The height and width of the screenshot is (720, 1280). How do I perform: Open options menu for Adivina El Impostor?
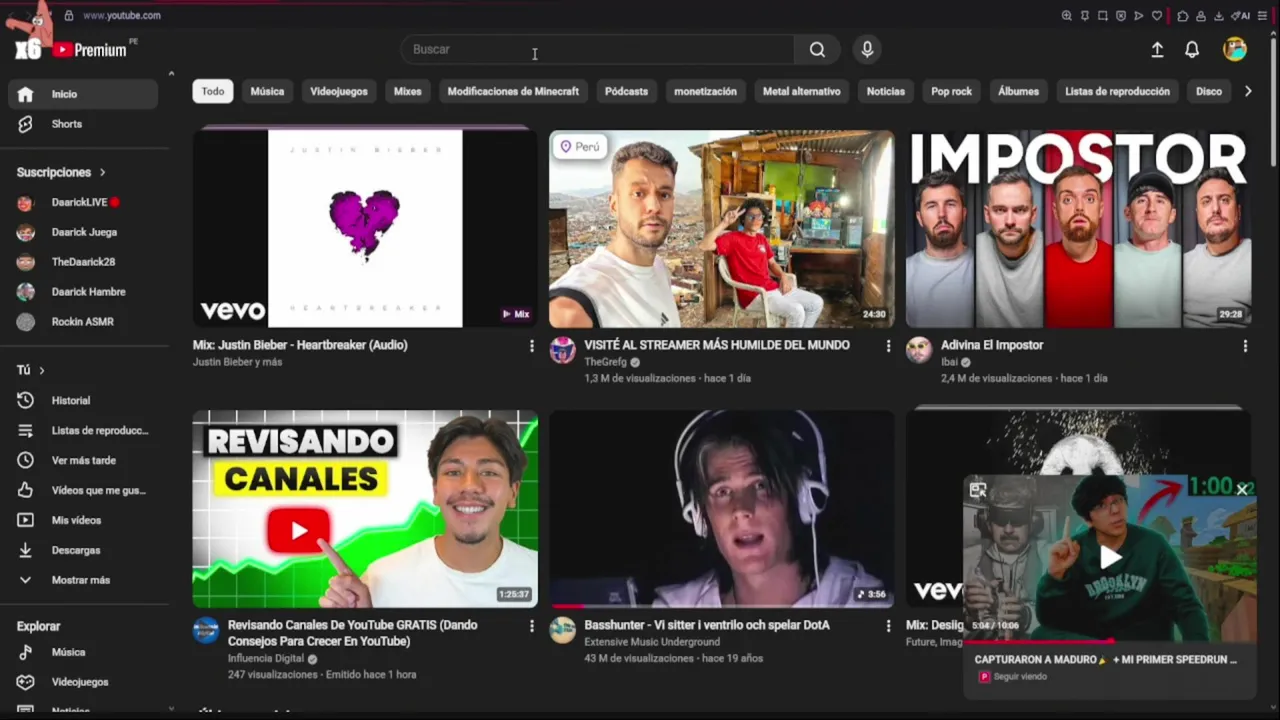[x=1245, y=346]
